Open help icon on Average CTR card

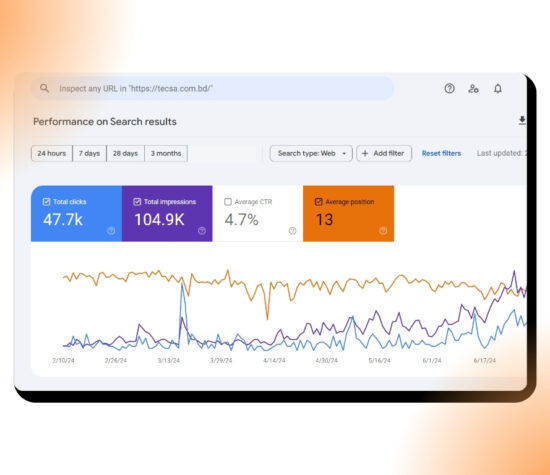coord(292,230)
